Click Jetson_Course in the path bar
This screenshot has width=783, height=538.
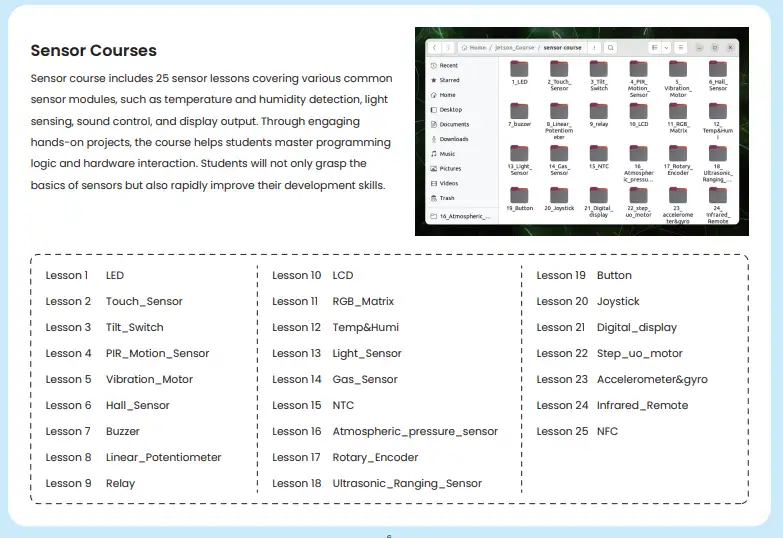(x=515, y=47)
